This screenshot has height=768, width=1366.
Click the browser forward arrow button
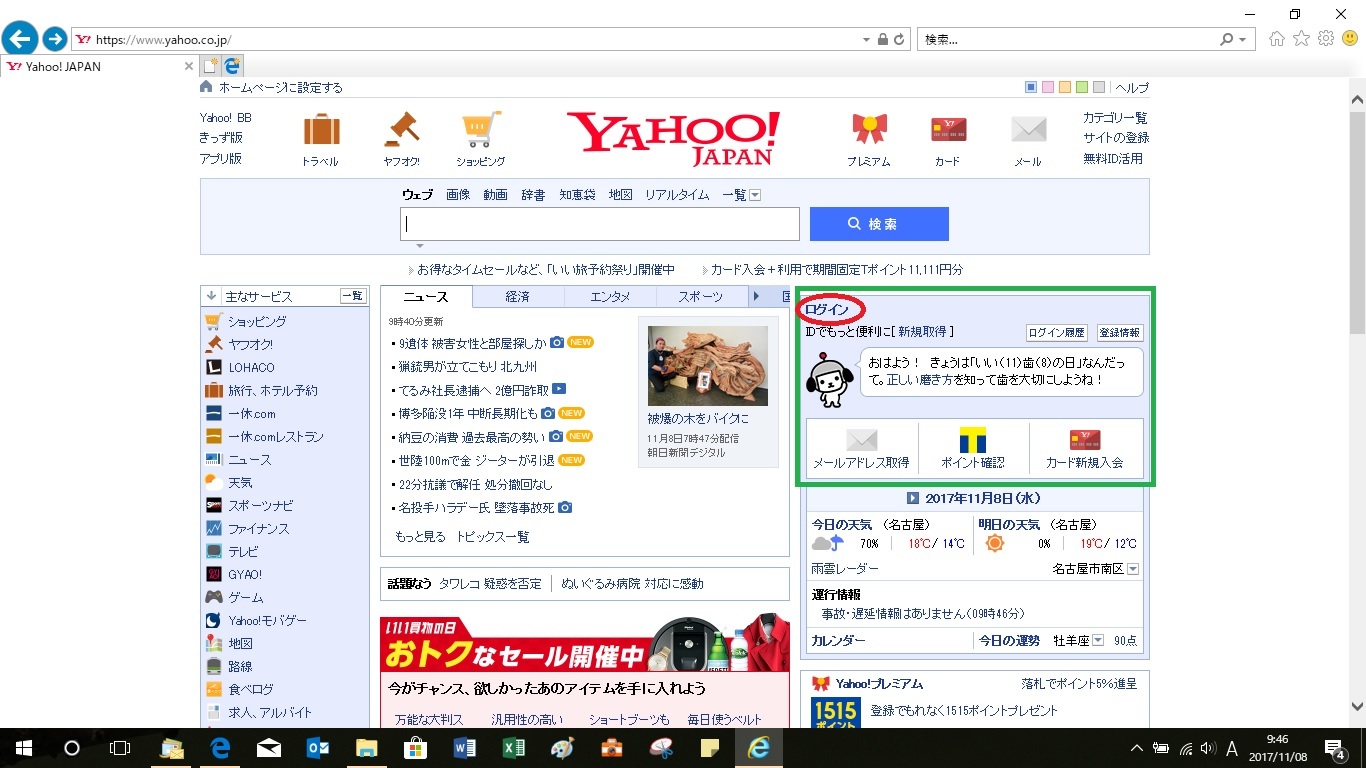tap(55, 39)
